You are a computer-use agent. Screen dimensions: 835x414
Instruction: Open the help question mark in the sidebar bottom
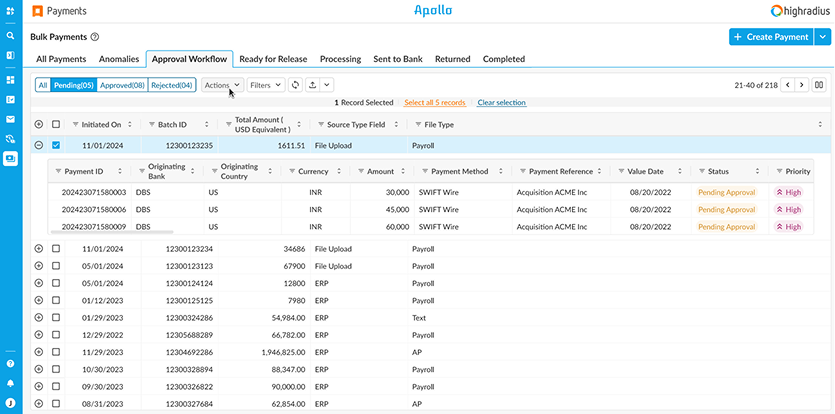pos(10,363)
